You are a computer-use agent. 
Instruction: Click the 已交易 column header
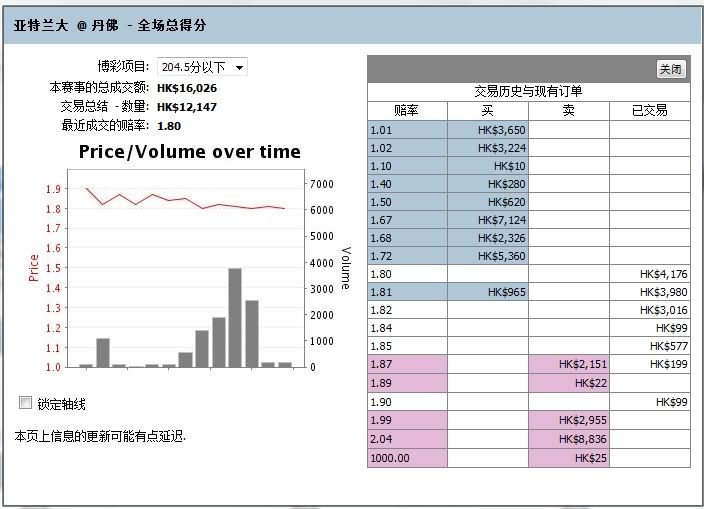pyautogui.click(x=650, y=110)
